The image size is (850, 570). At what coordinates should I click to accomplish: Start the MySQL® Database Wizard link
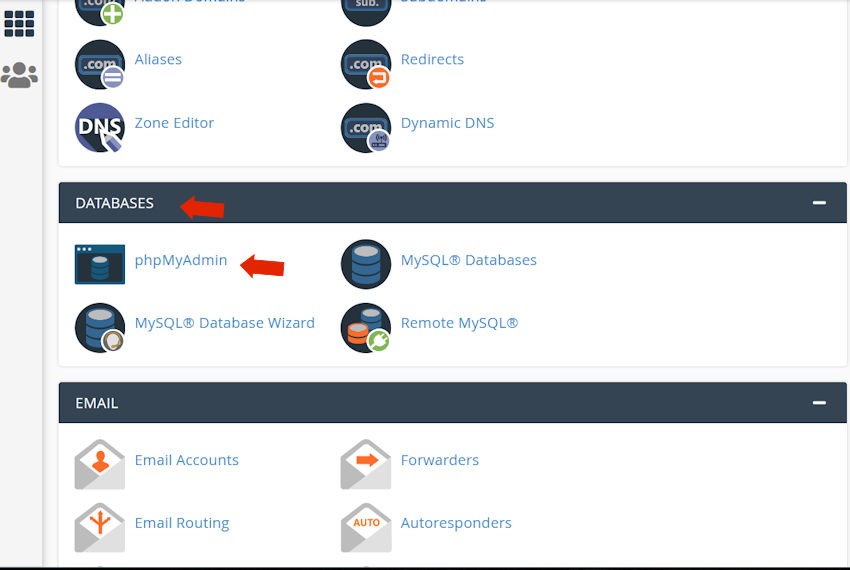(224, 323)
